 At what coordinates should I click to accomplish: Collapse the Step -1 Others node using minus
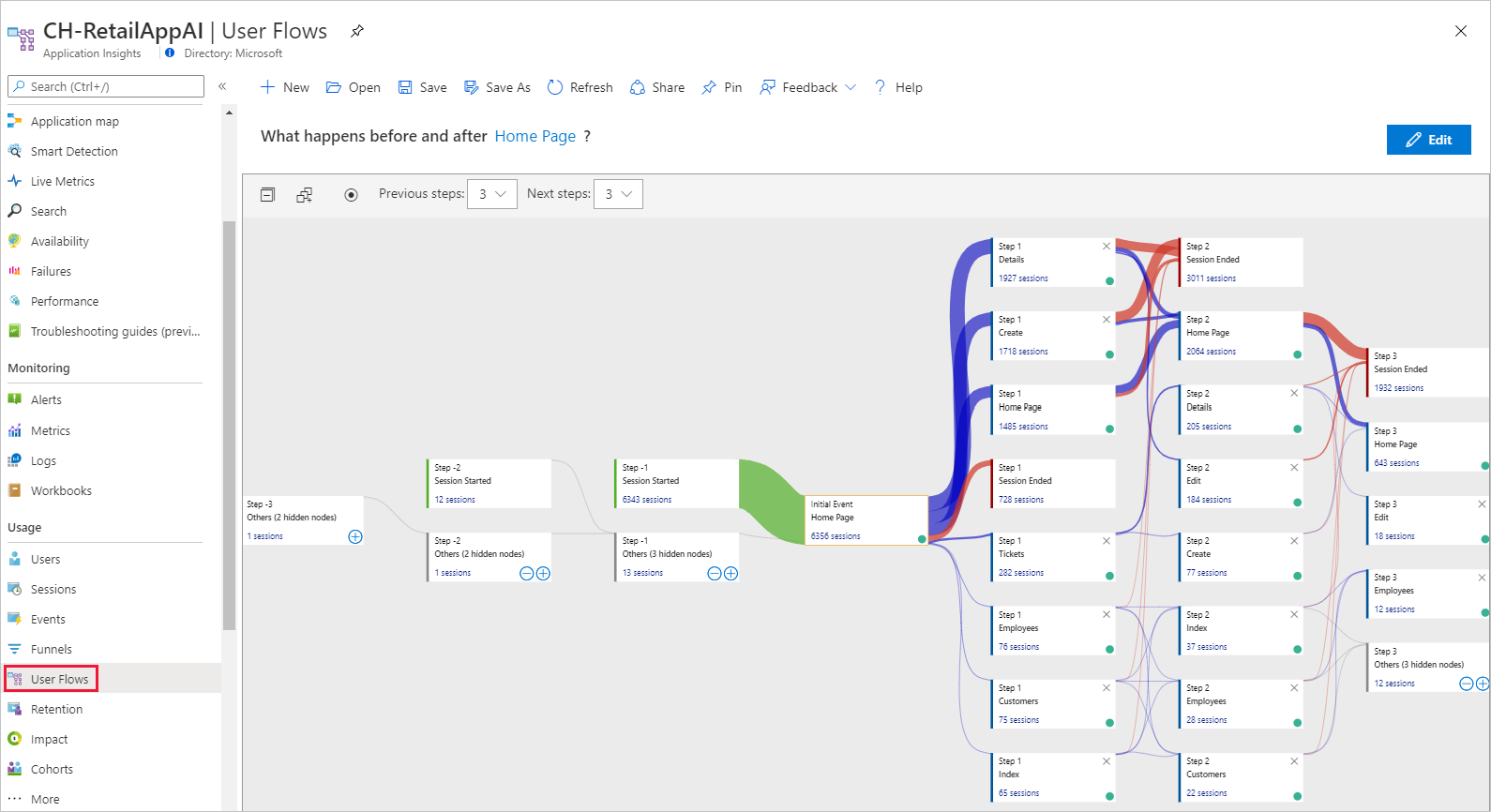715,574
